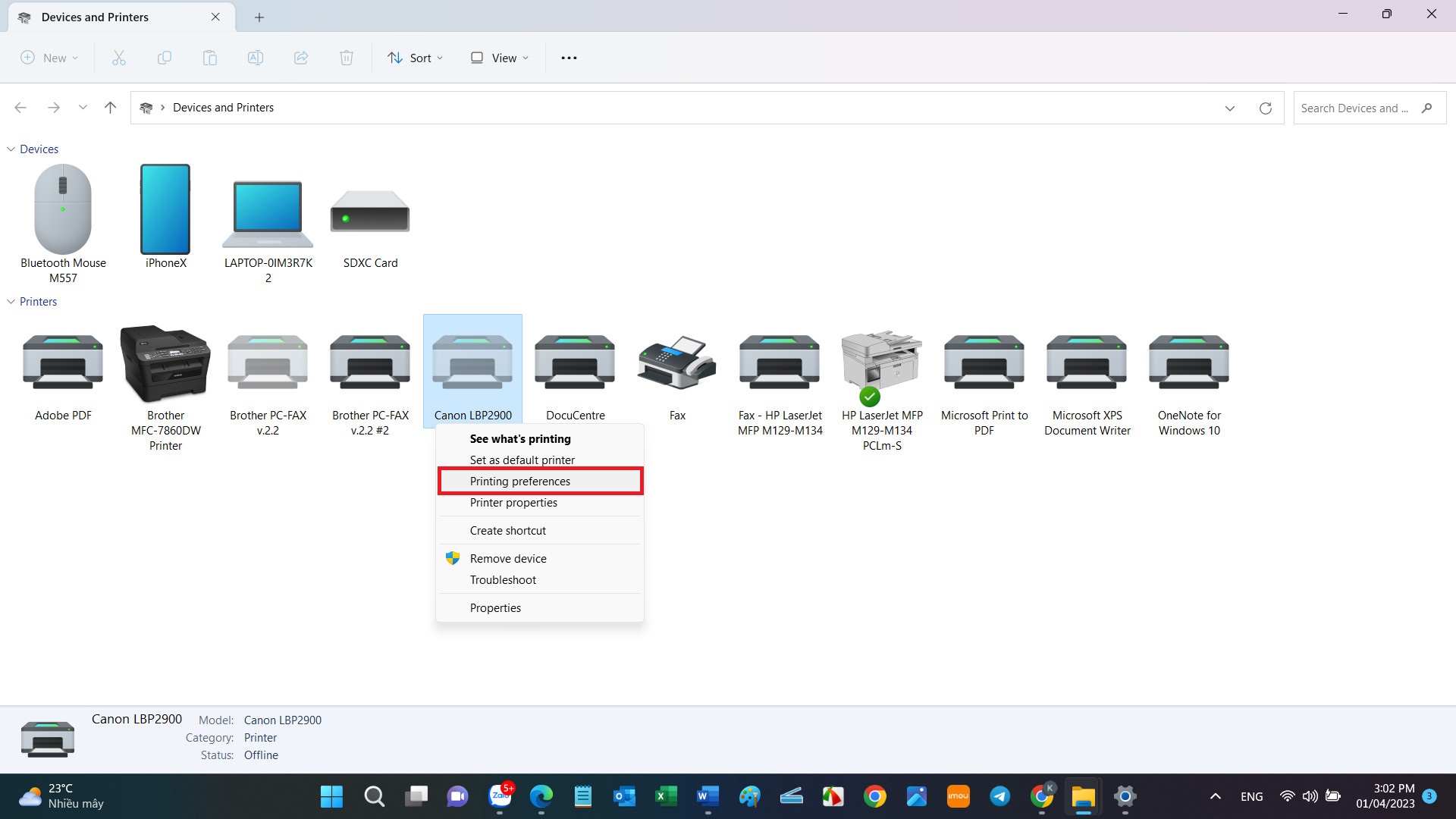Click Remove device in context menu

(x=507, y=559)
